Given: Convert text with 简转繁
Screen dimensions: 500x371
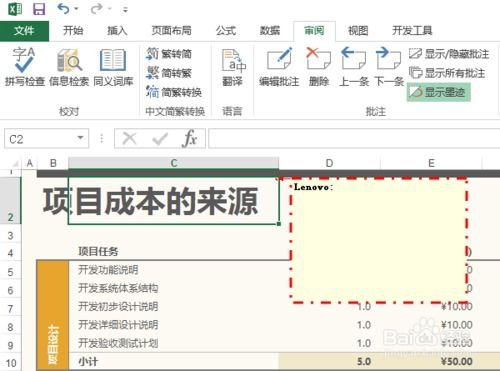Looking at the screenshot, I should point(169,73).
